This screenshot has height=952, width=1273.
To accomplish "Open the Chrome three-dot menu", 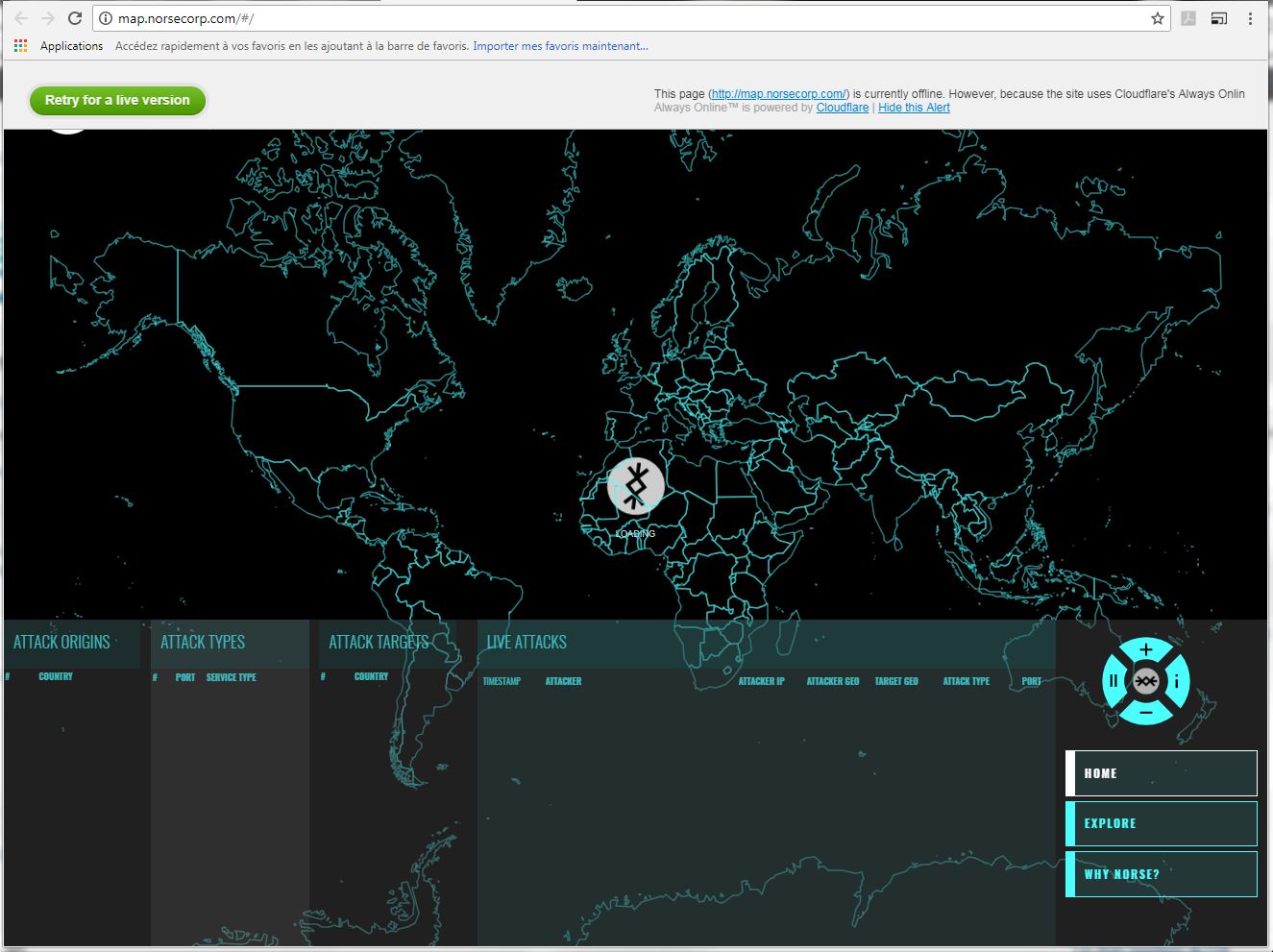I will point(1250,18).
